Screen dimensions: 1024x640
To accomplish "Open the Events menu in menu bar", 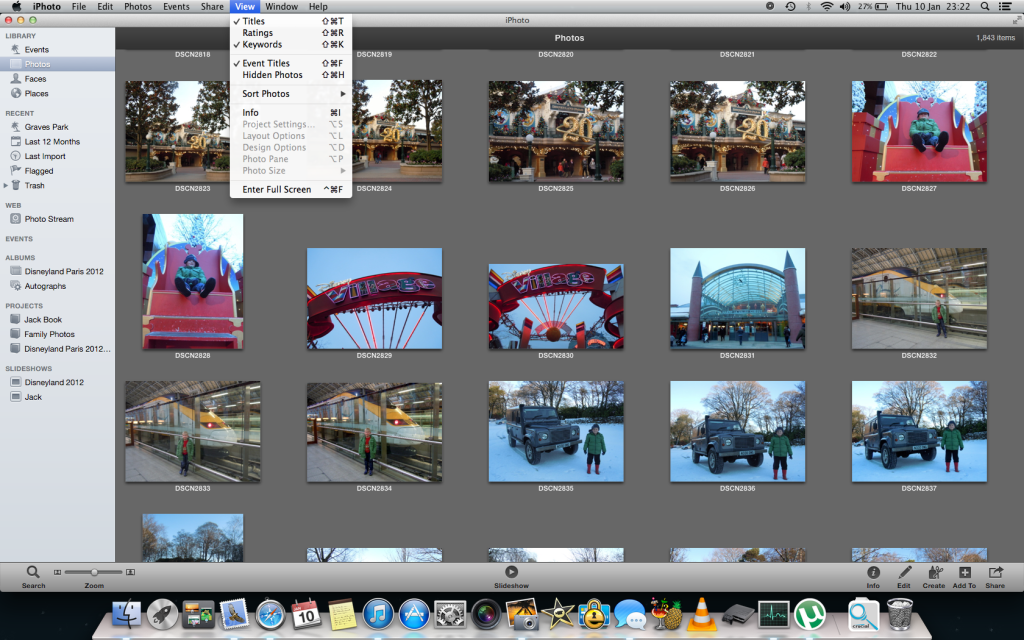I will (x=176, y=7).
